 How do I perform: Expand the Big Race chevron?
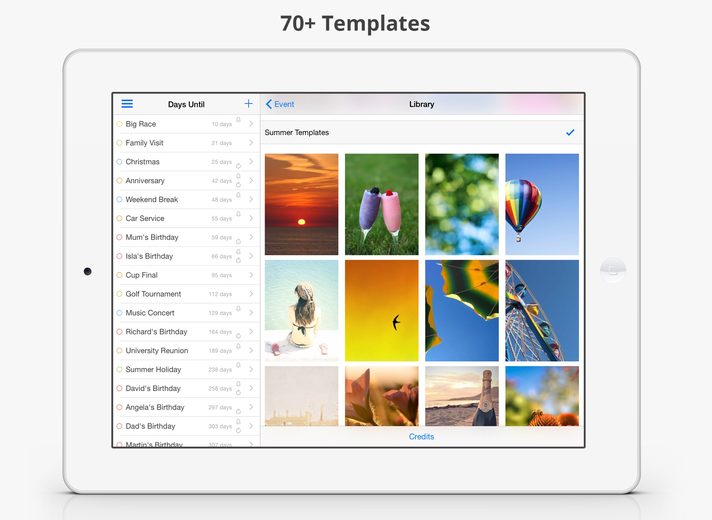coord(251,124)
